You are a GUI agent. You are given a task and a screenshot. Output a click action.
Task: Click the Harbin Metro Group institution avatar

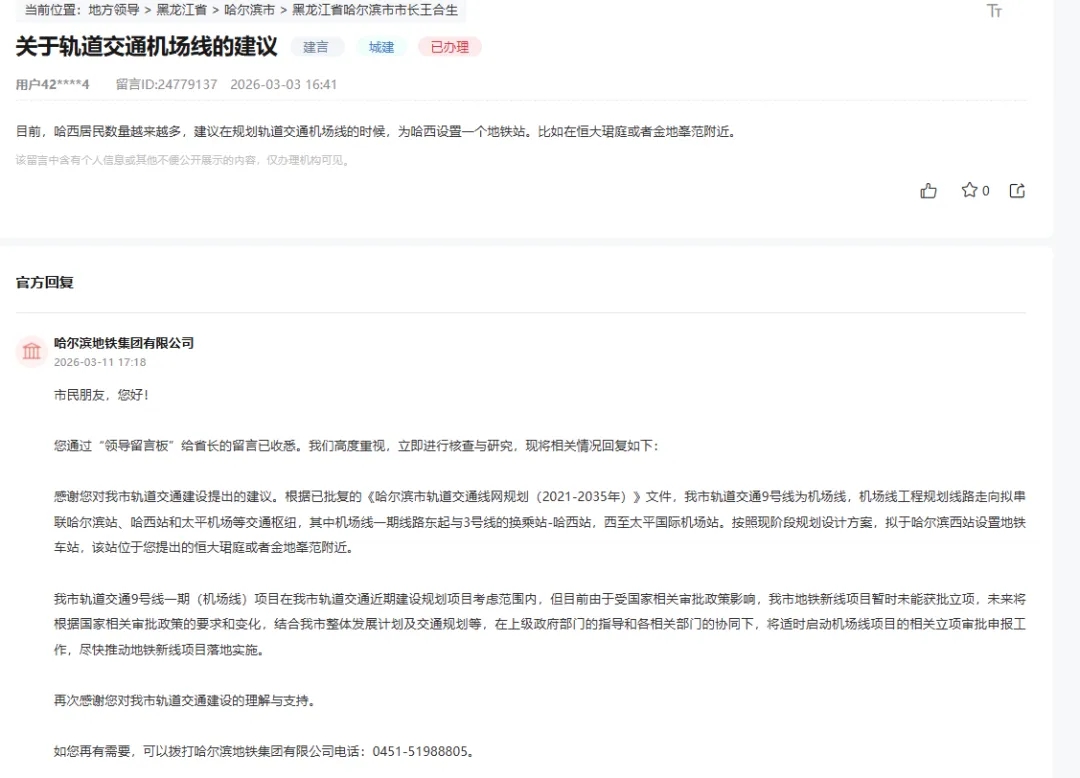(32, 351)
